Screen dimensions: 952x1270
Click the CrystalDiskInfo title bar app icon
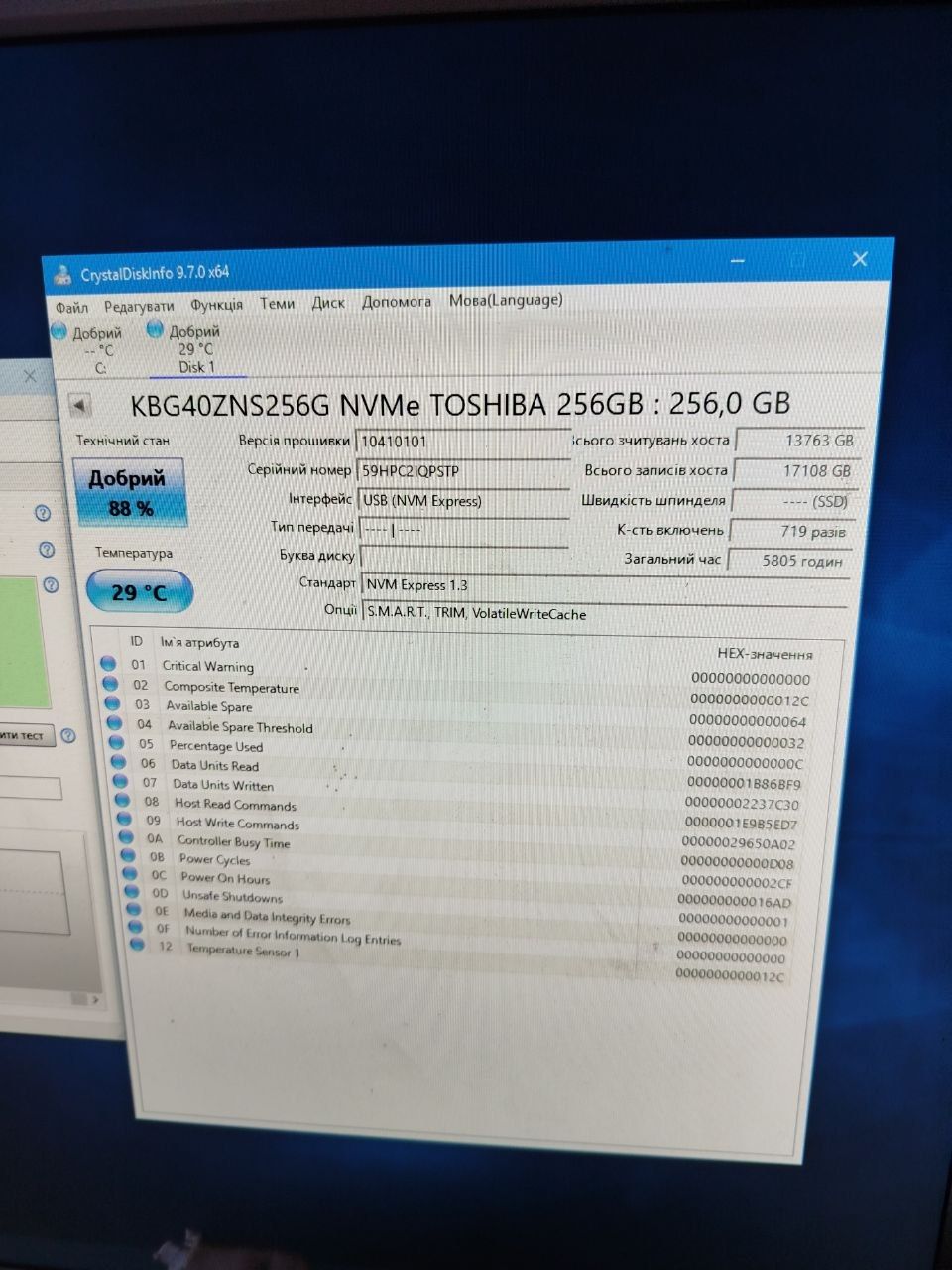(x=62, y=275)
